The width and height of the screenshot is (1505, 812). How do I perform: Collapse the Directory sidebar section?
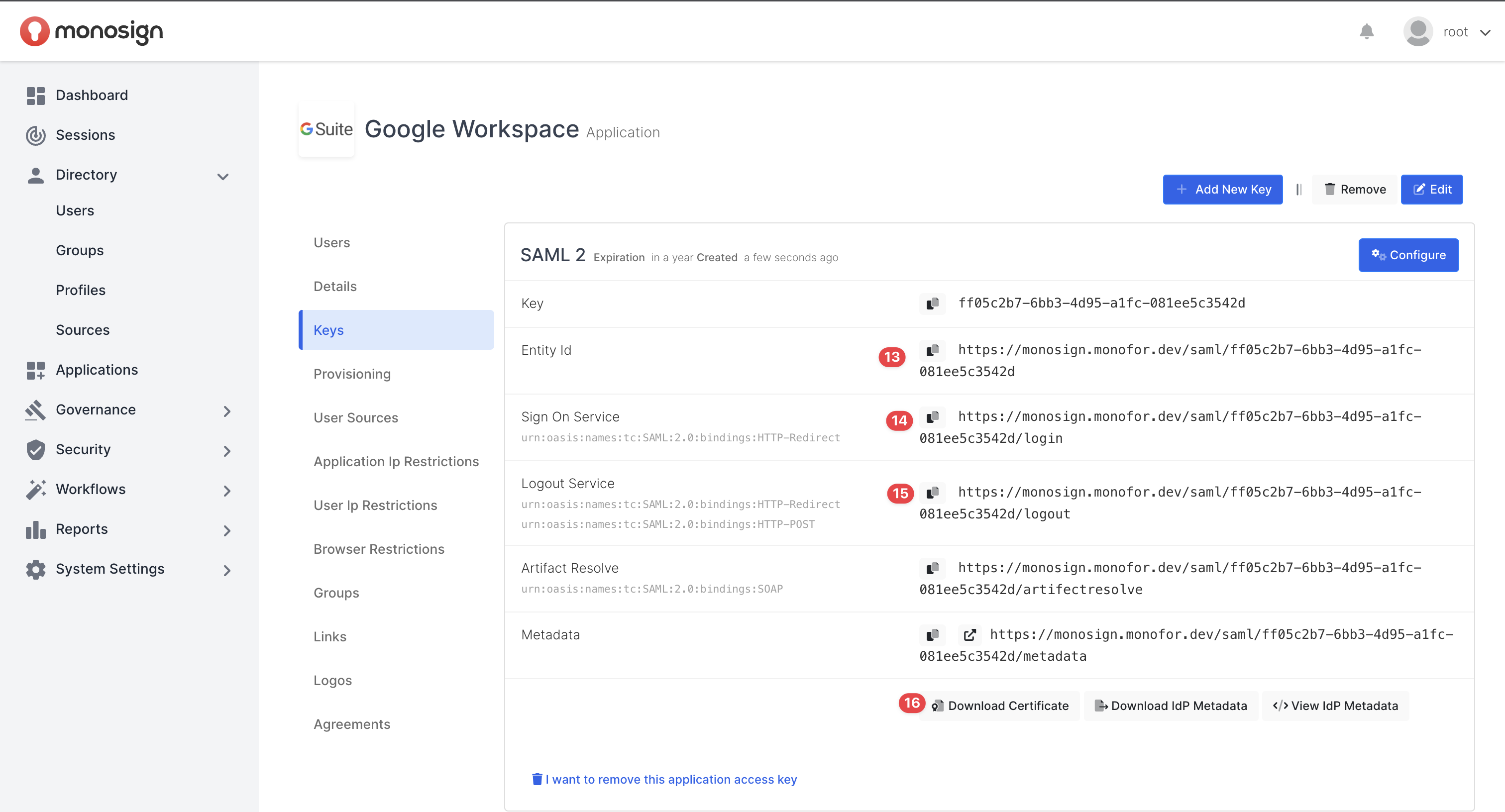(222, 176)
